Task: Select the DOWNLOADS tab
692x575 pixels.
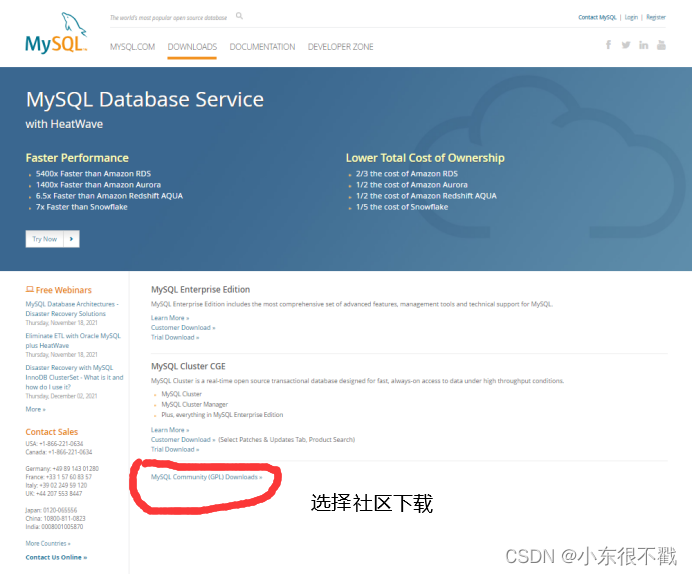Action: coord(192,47)
